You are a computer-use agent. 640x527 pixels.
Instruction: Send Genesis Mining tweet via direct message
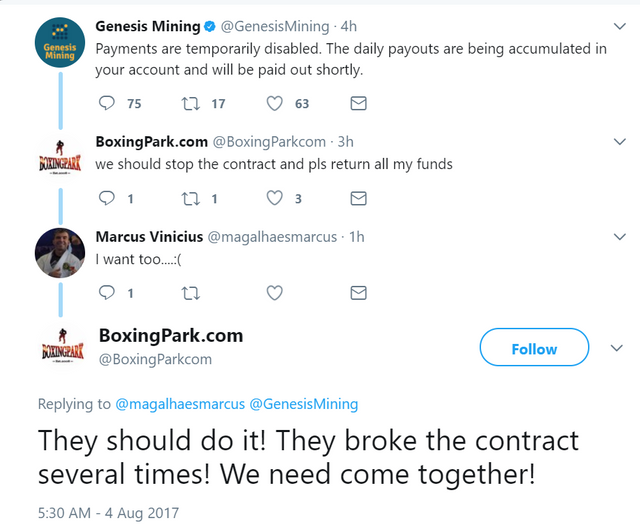coord(359,103)
